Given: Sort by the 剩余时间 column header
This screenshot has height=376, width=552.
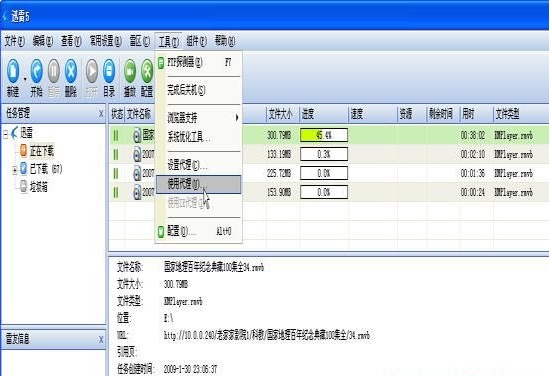Looking at the screenshot, I should 443,114.
